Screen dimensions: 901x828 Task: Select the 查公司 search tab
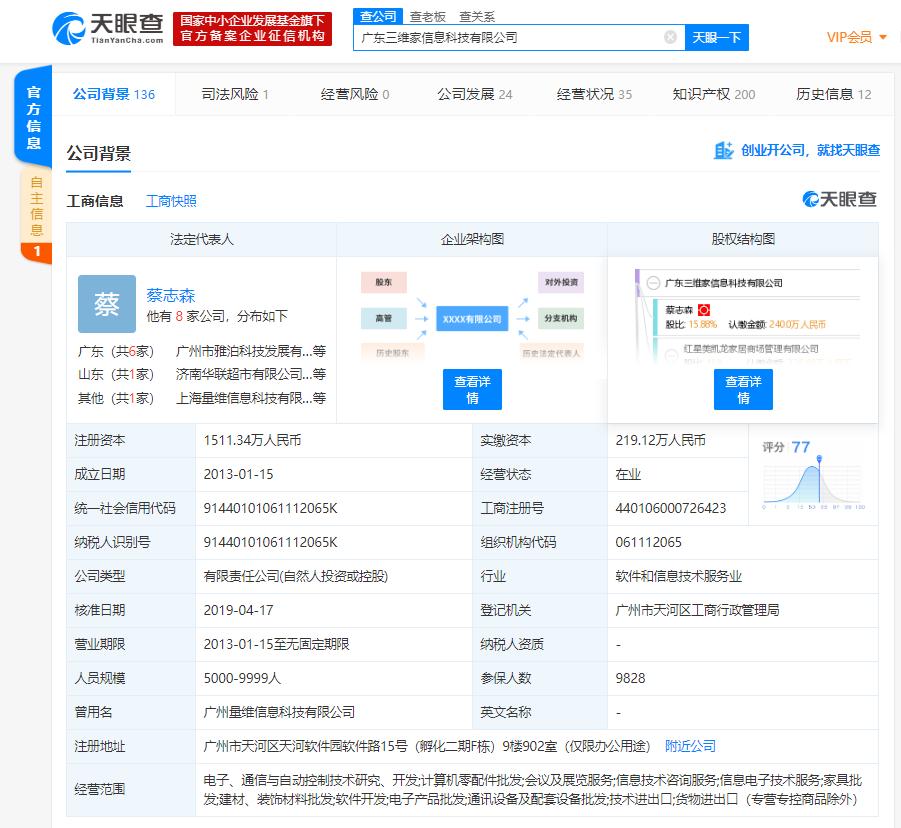click(x=378, y=17)
